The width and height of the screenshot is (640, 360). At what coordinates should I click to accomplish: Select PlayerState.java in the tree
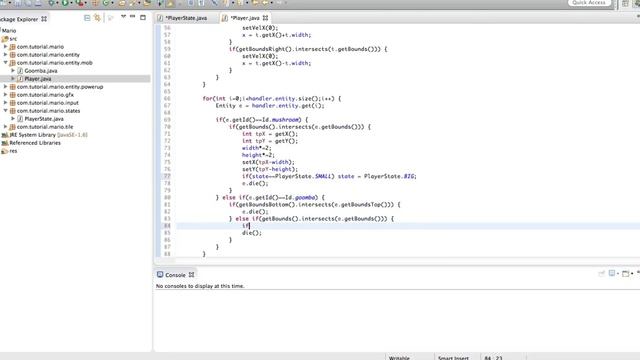(44, 119)
